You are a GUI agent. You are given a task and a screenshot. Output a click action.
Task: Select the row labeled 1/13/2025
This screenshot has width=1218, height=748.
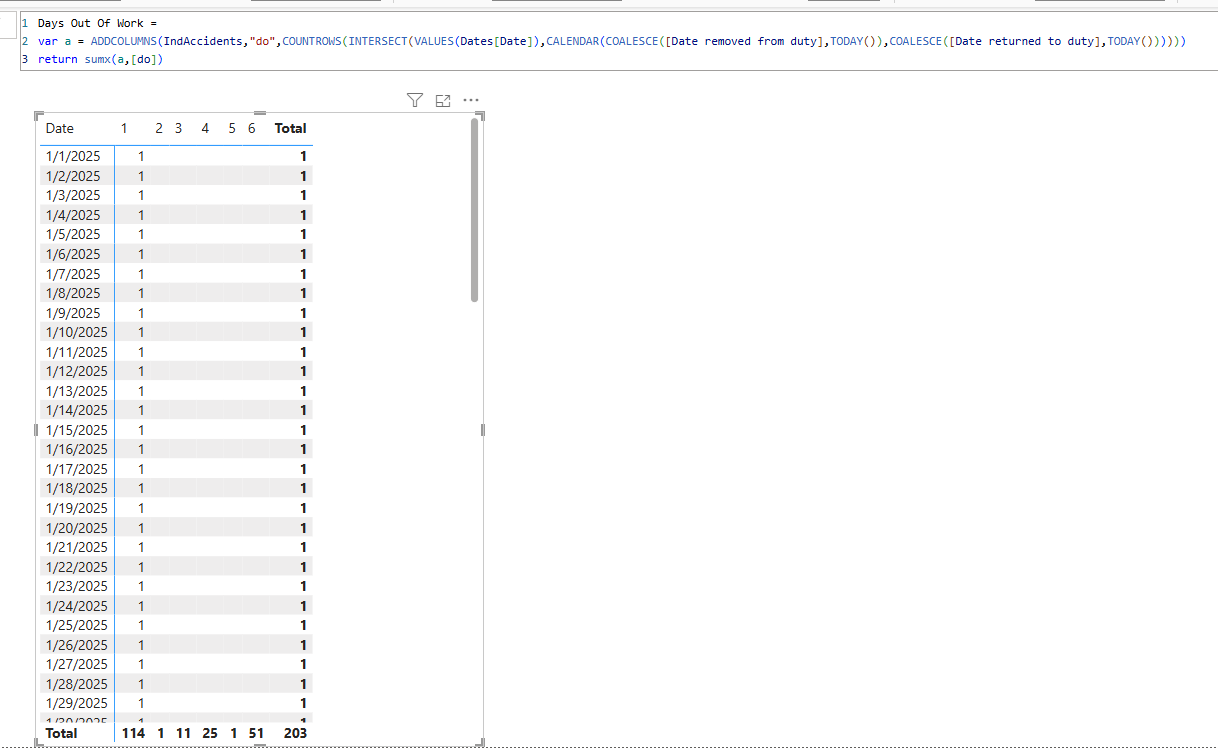click(x=176, y=391)
